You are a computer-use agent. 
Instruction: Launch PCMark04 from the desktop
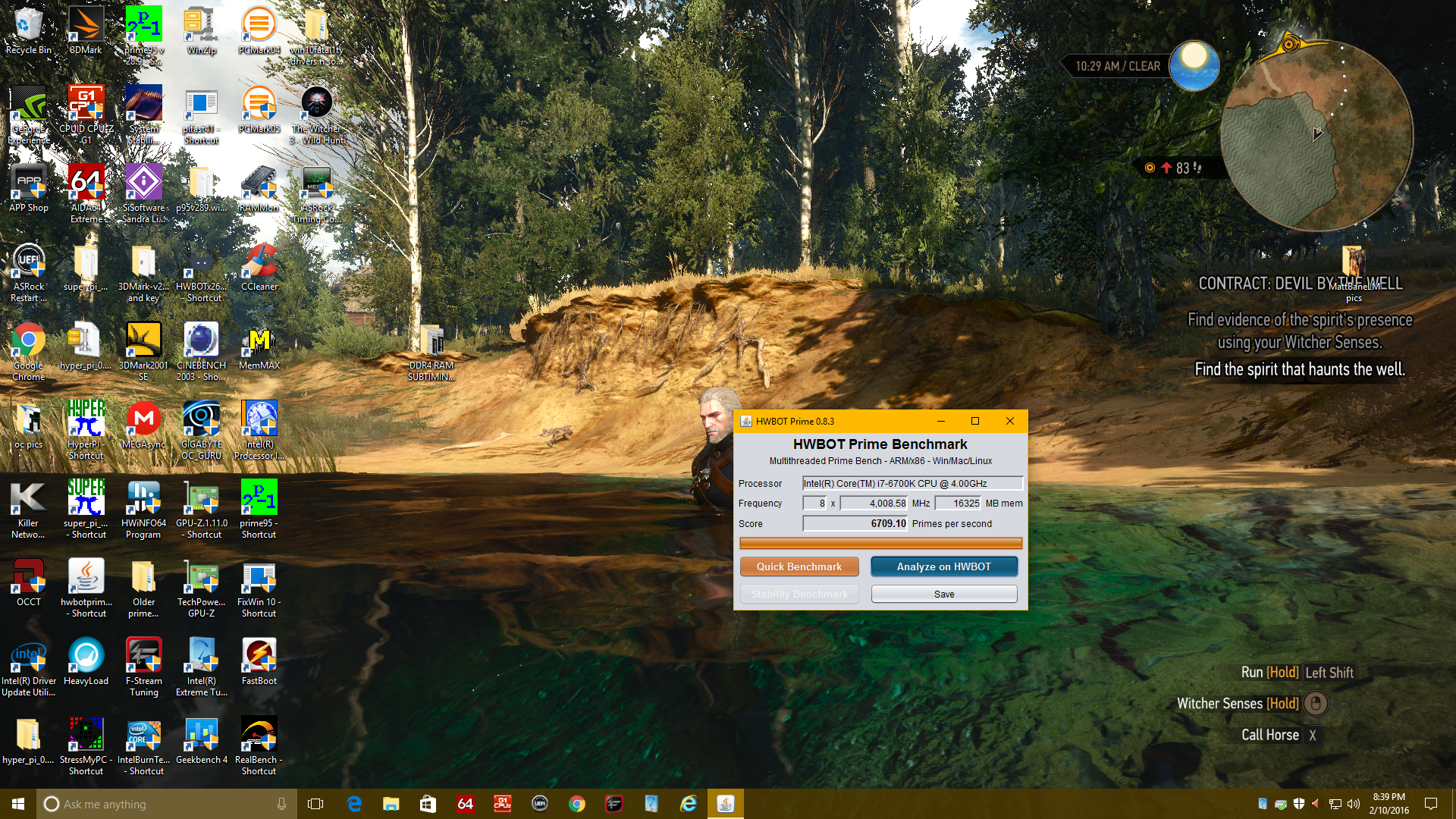coord(259,30)
